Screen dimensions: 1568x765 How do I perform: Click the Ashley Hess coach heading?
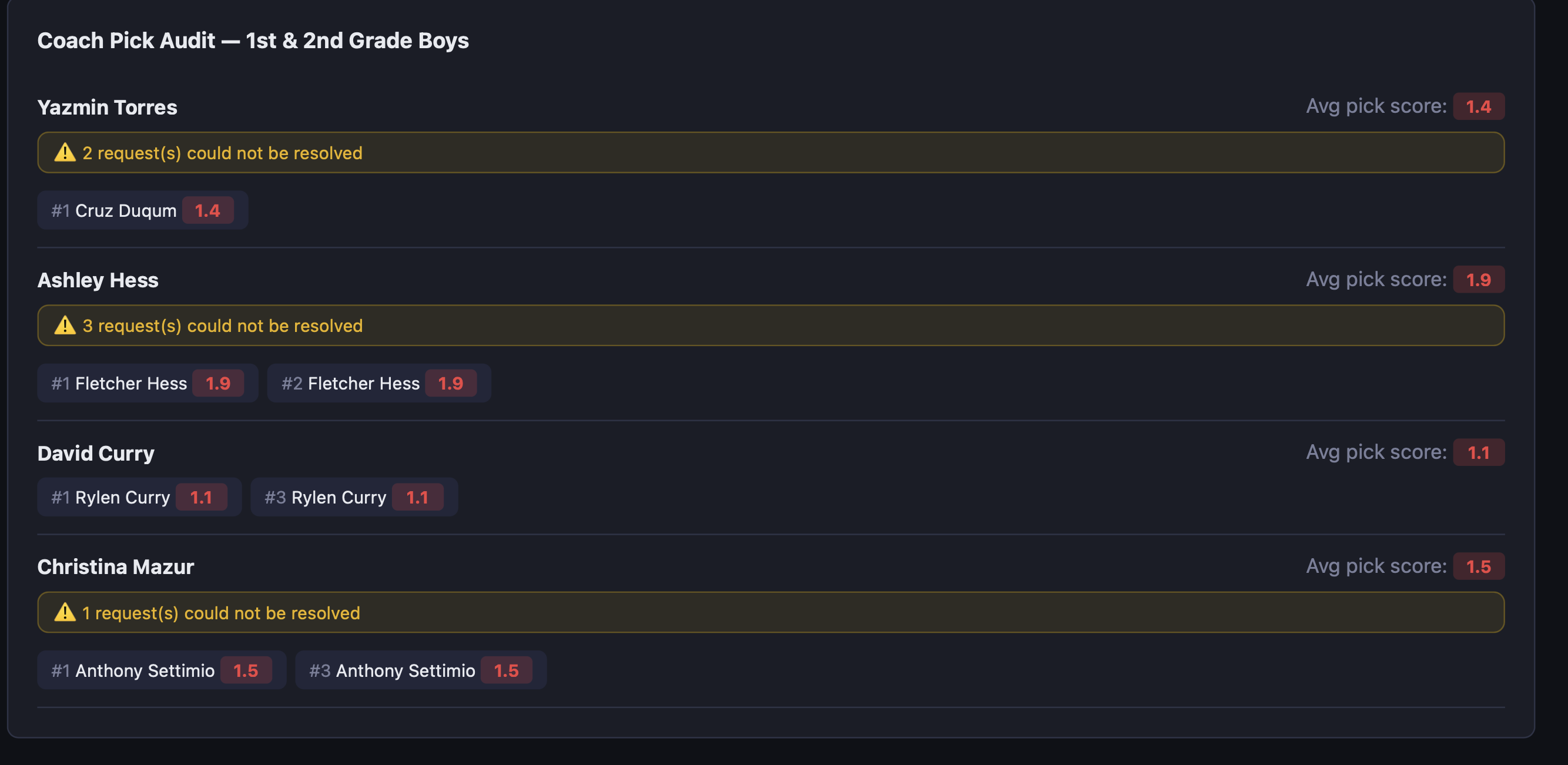click(98, 280)
